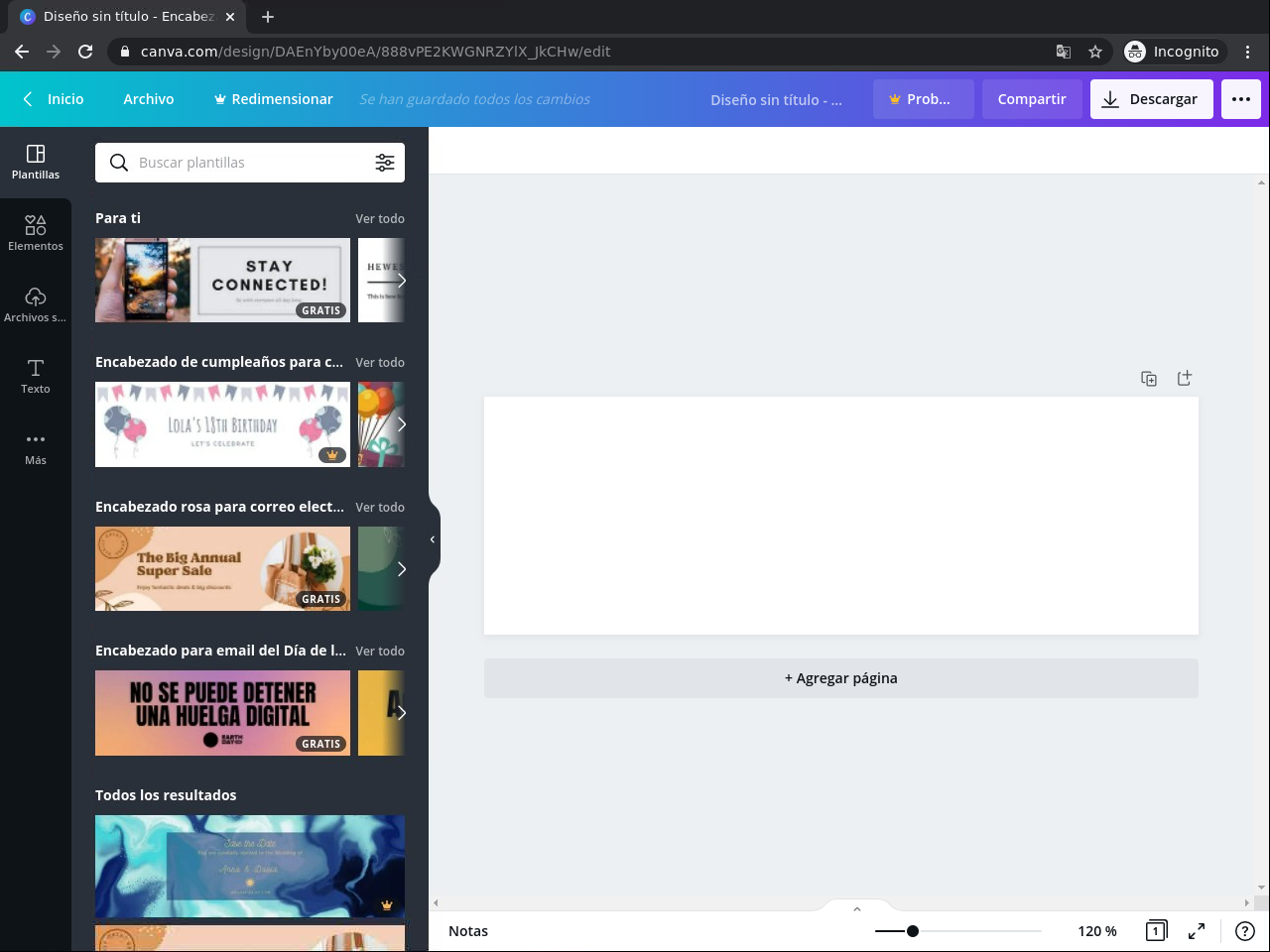This screenshot has width=1270, height=952.
Task: Select Lola's 18th Birthday template
Action: tap(222, 424)
